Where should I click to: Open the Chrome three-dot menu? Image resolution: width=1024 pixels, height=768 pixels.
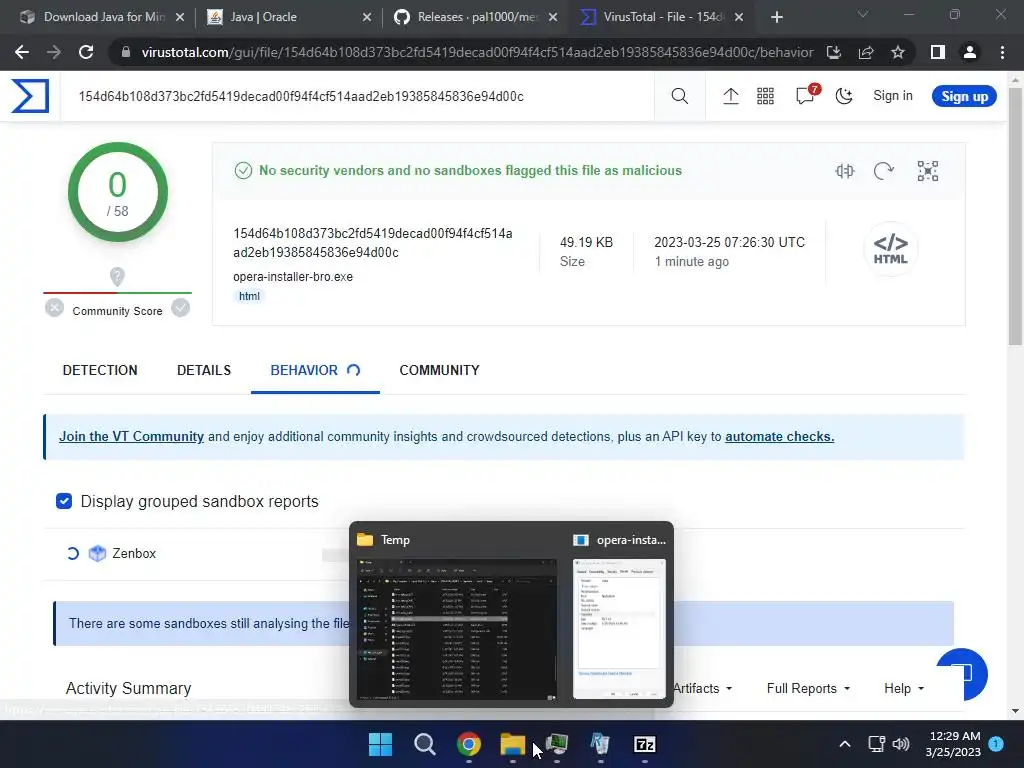[x=1002, y=52]
